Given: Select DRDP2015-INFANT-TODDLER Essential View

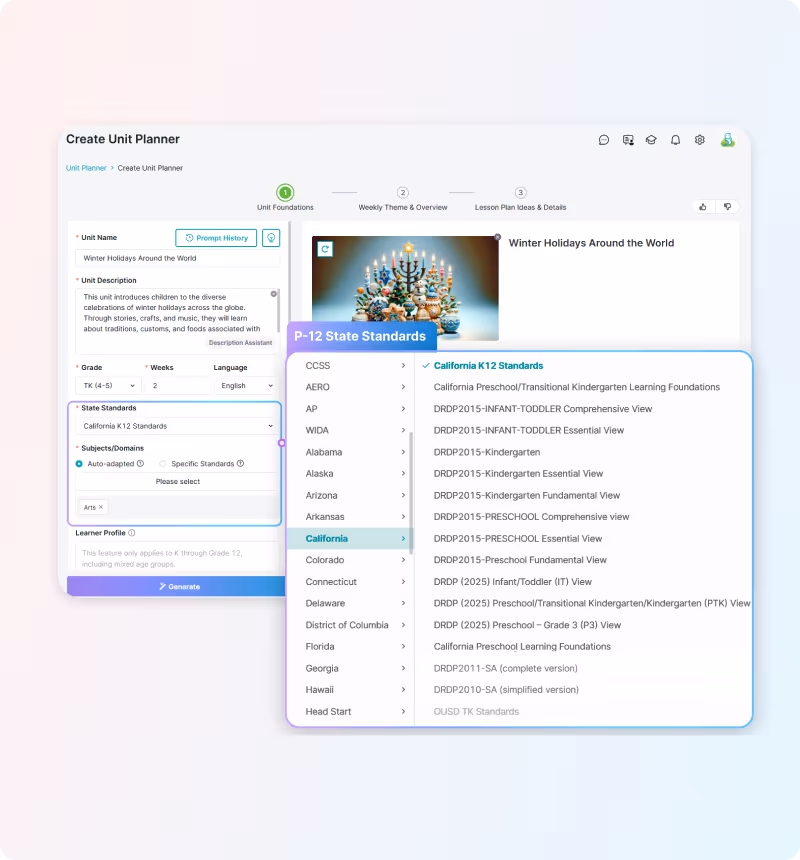Looking at the screenshot, I should 529,431.
